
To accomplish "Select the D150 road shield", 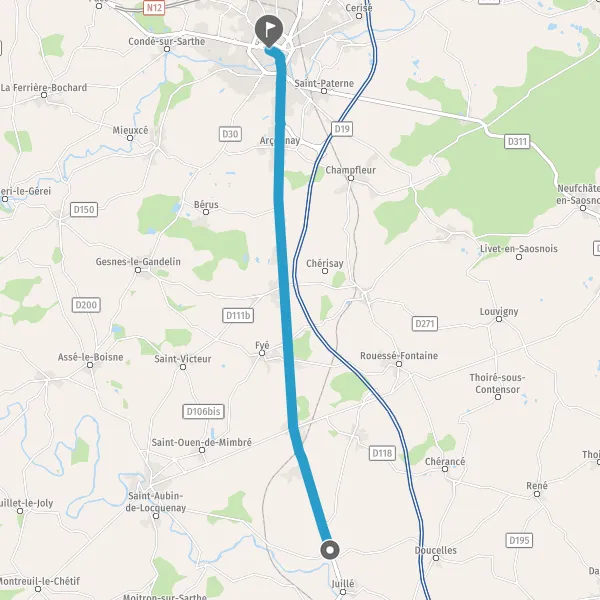I will coord(84,209).
